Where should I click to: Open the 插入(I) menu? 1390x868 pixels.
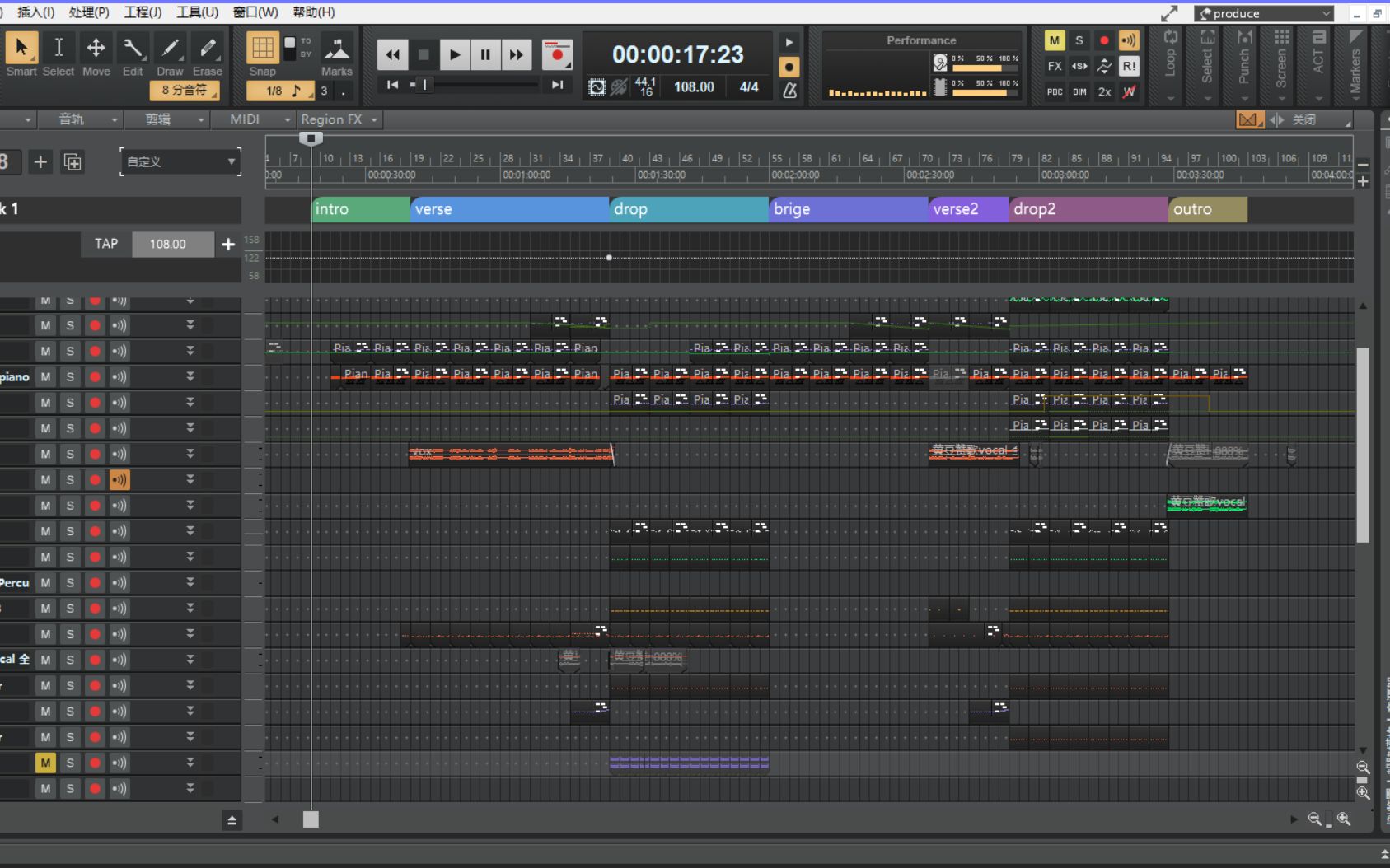point(35,12)
